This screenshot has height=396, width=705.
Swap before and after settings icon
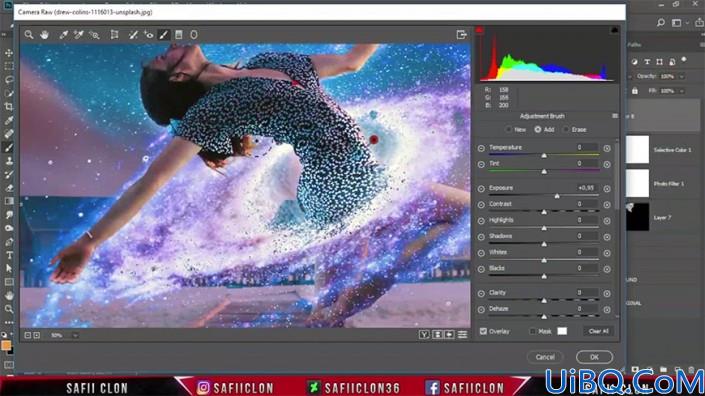click(437, 335)
